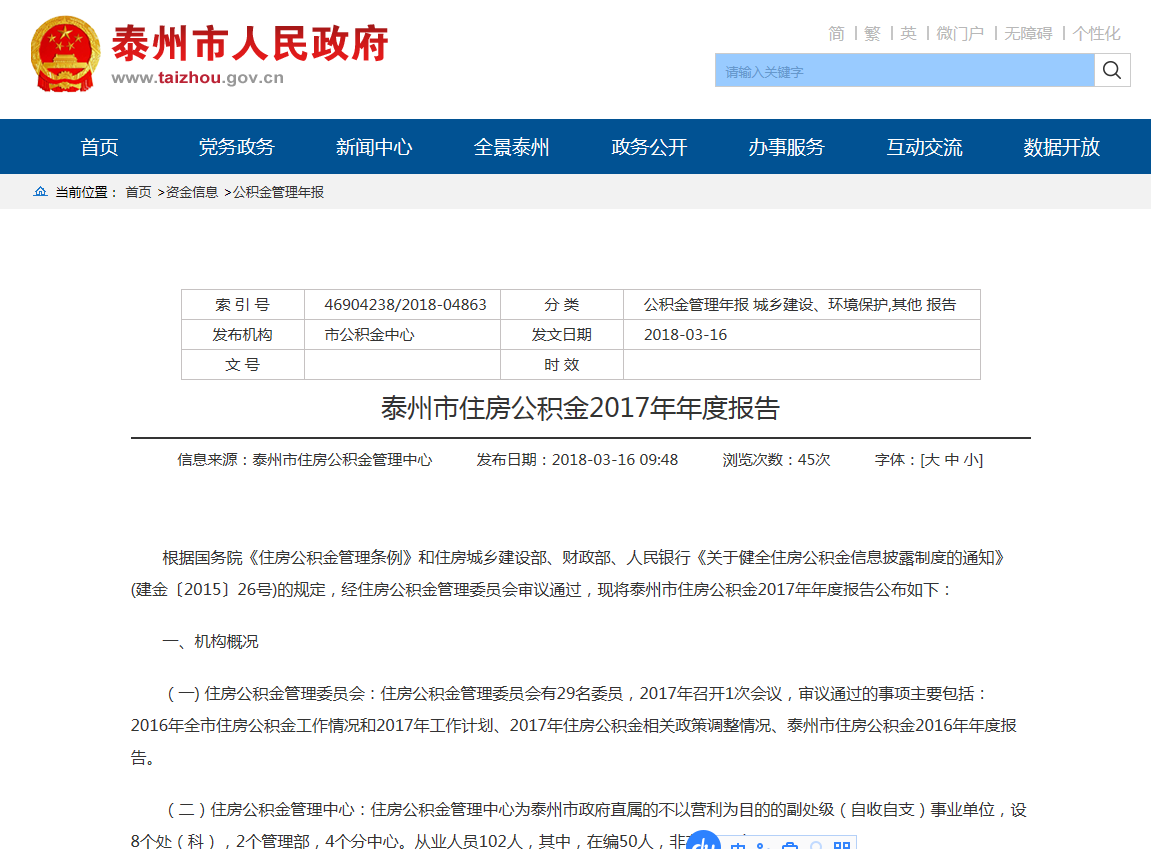
Task: Open the 新闻中心 navigation tab
Action: click(374, 147)
